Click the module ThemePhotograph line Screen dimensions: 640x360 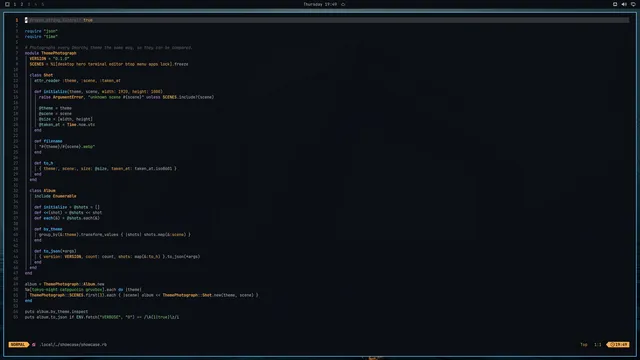[x=51, y=53]
